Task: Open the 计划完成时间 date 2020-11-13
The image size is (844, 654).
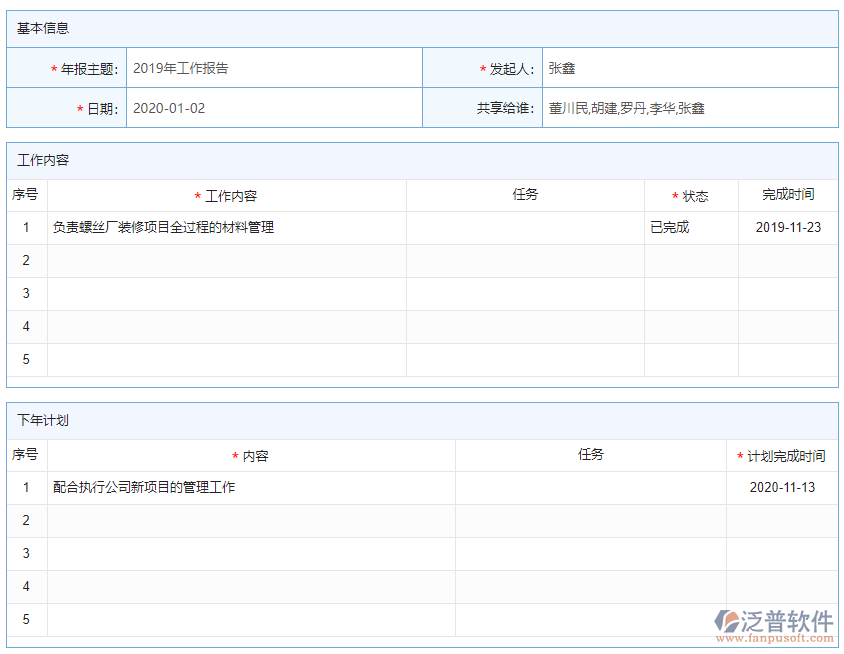Action: pyautogui.click(x=782, y=487)
